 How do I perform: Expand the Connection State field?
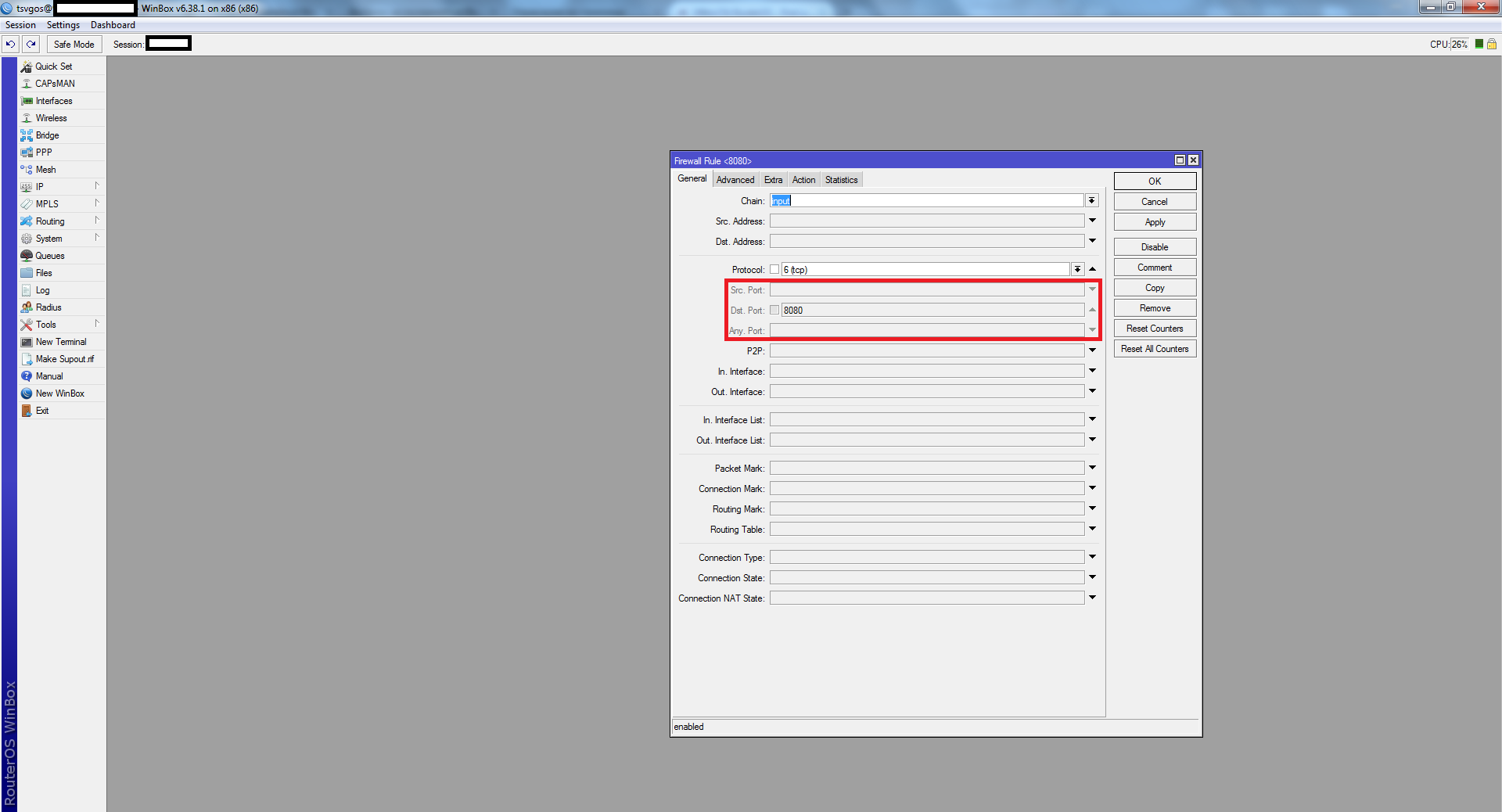[x=1092, y=577]
